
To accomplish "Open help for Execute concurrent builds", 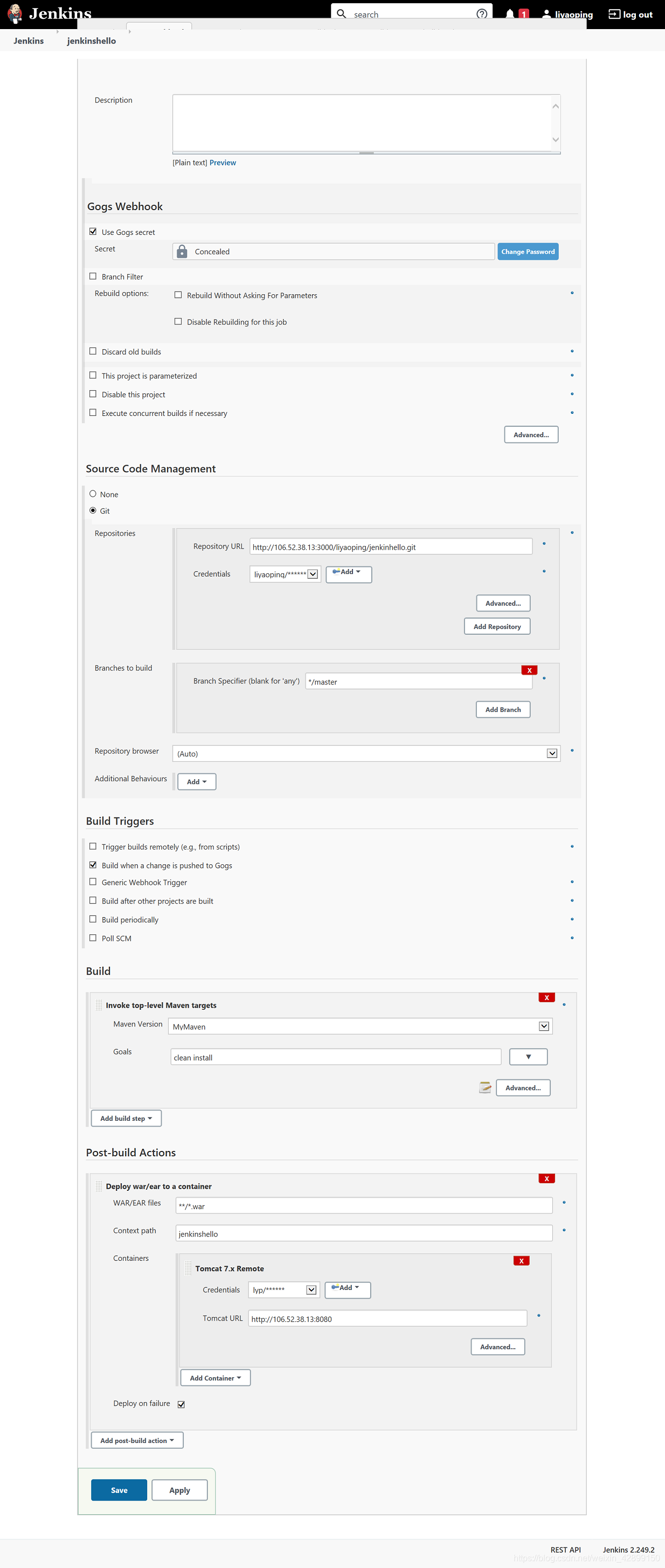I will pos(572,413).
